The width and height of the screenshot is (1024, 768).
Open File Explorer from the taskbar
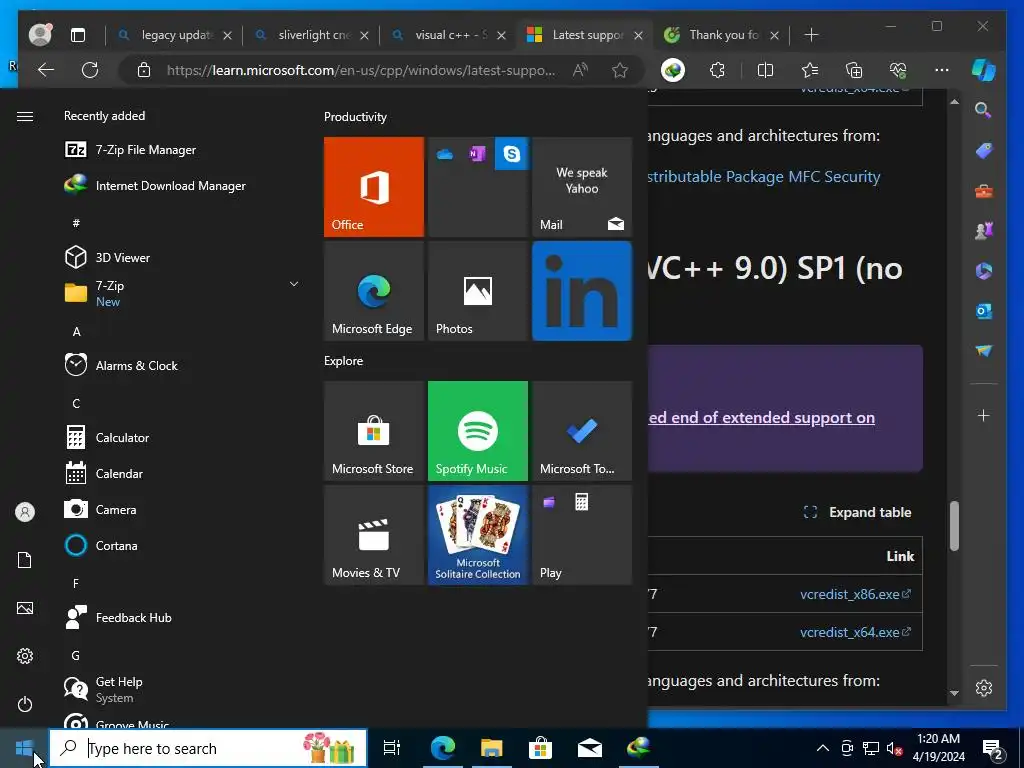point(491,748)
